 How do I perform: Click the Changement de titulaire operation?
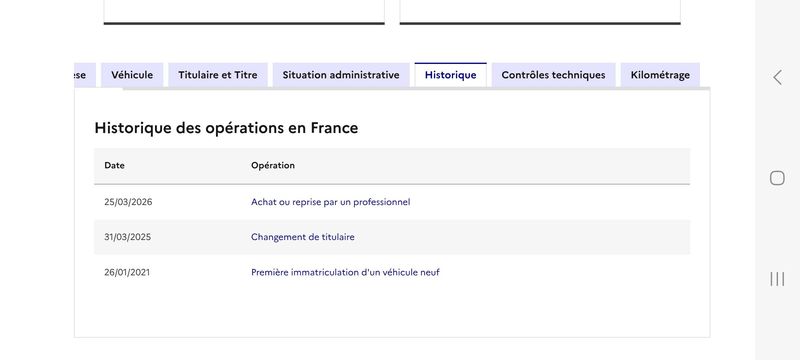303,237
